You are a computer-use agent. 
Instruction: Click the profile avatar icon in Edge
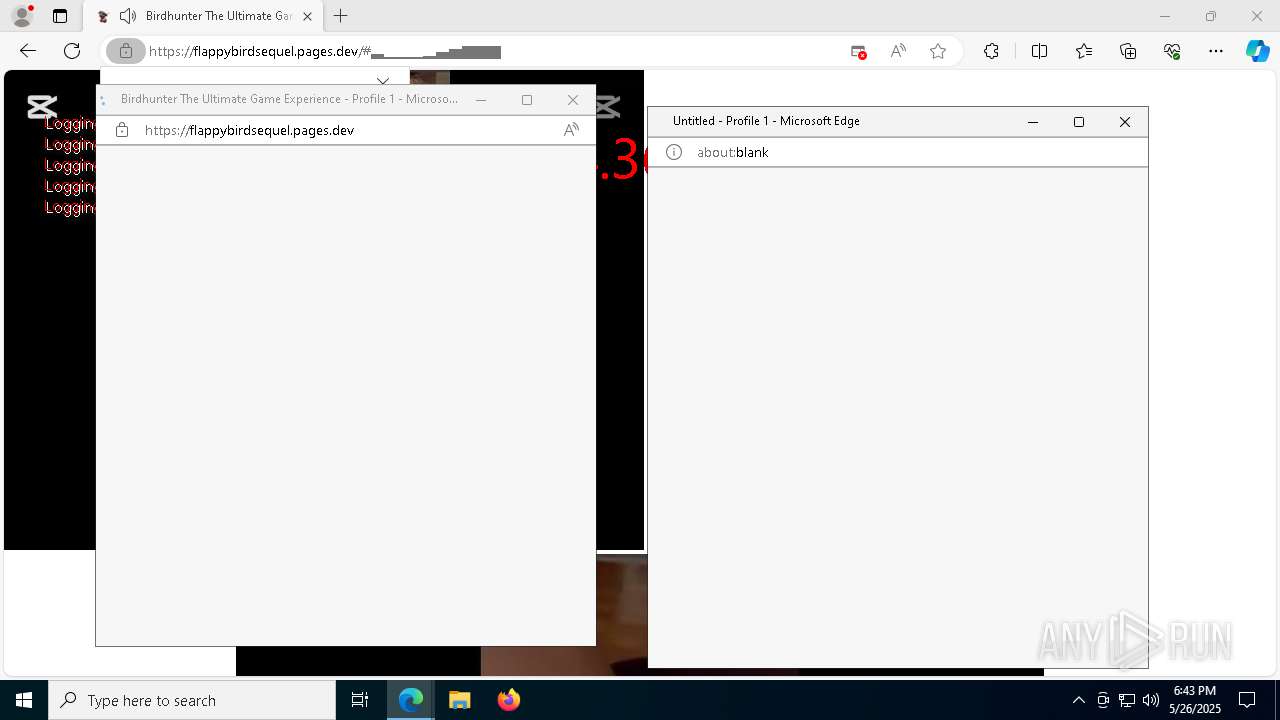pos(22,16)
